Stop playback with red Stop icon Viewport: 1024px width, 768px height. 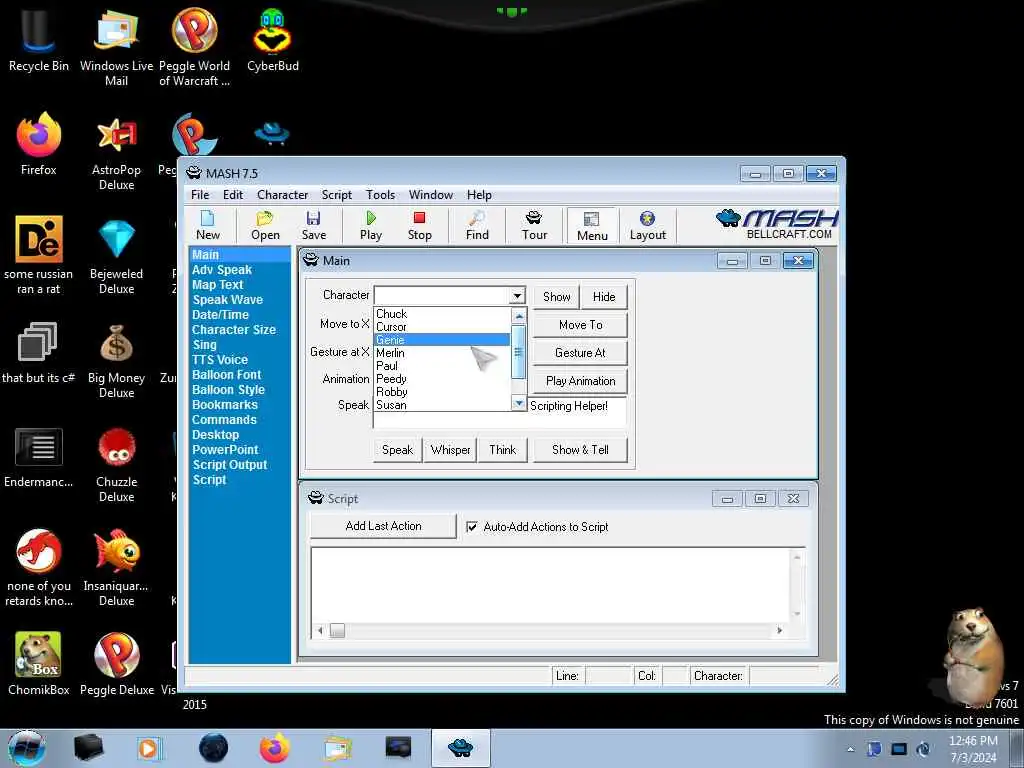point(419,225)
